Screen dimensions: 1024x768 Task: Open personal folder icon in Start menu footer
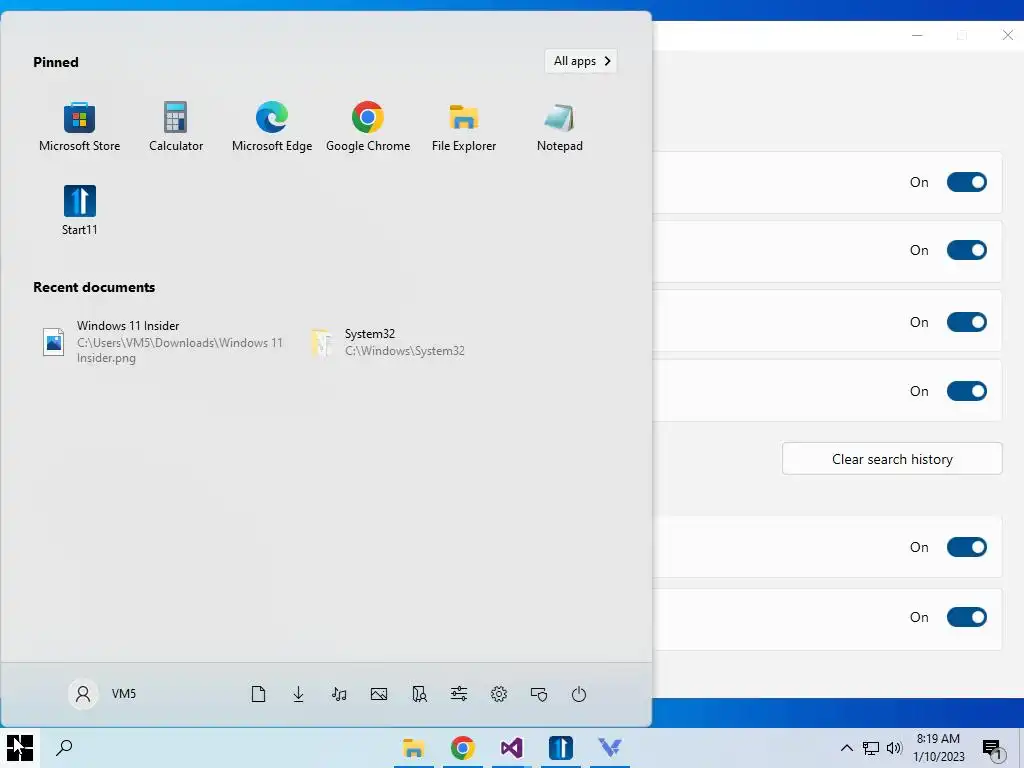pos(419,694)
